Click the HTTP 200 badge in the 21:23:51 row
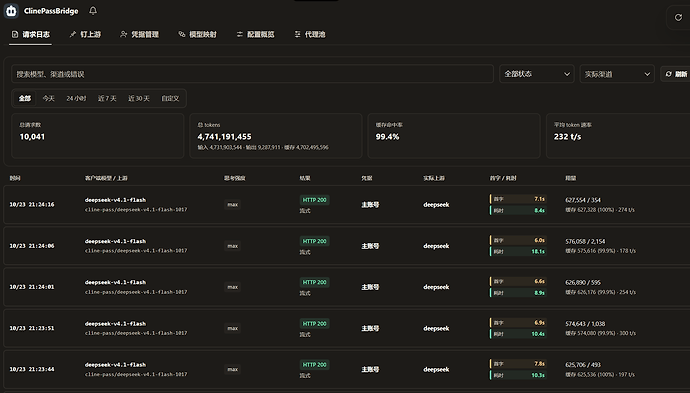Screen dimensions: 690x393 (314, 323)
